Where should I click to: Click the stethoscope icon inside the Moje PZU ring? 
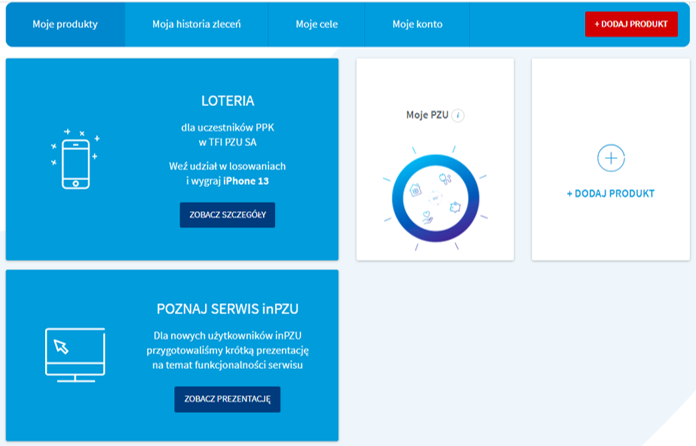tap(445, 179)
